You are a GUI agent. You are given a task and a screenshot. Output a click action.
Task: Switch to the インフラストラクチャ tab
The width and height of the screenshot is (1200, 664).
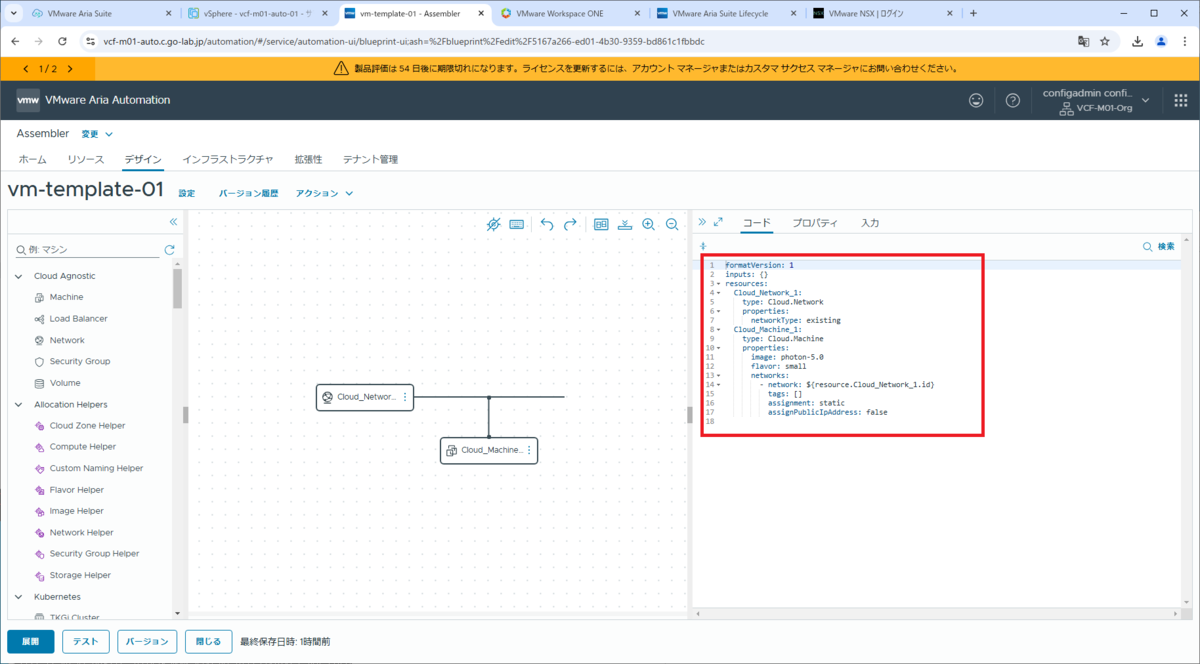(227, 159)
